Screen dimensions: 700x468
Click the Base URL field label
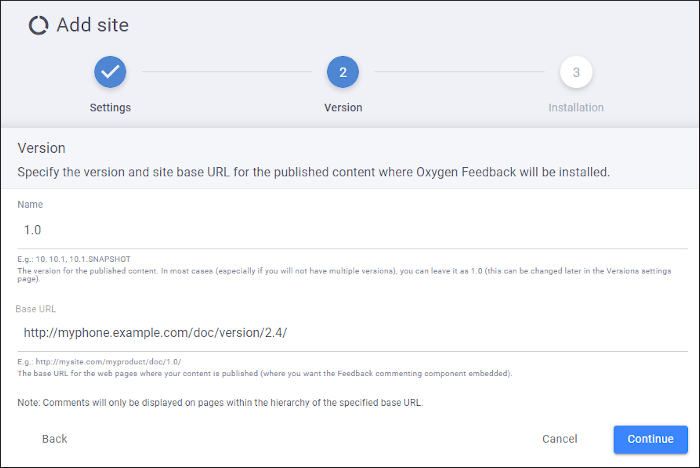click(37, 308)
